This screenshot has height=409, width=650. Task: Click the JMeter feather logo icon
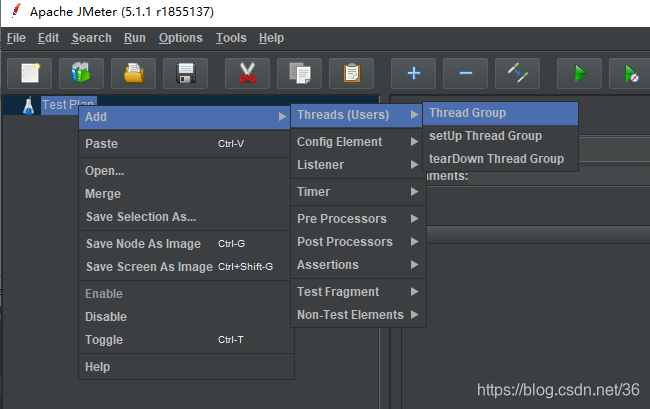16,11
